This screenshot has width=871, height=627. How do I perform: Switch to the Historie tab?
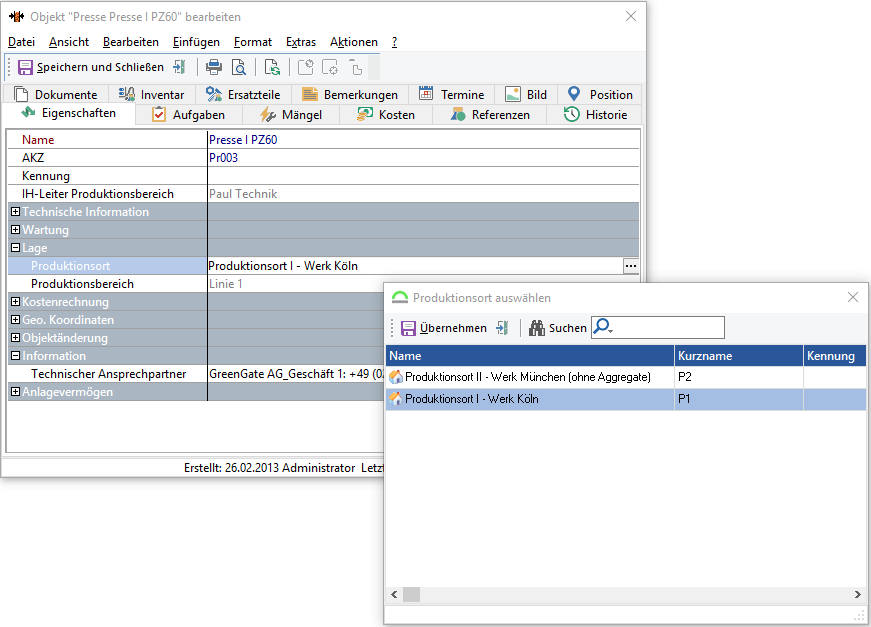click(x=595, y=115)
